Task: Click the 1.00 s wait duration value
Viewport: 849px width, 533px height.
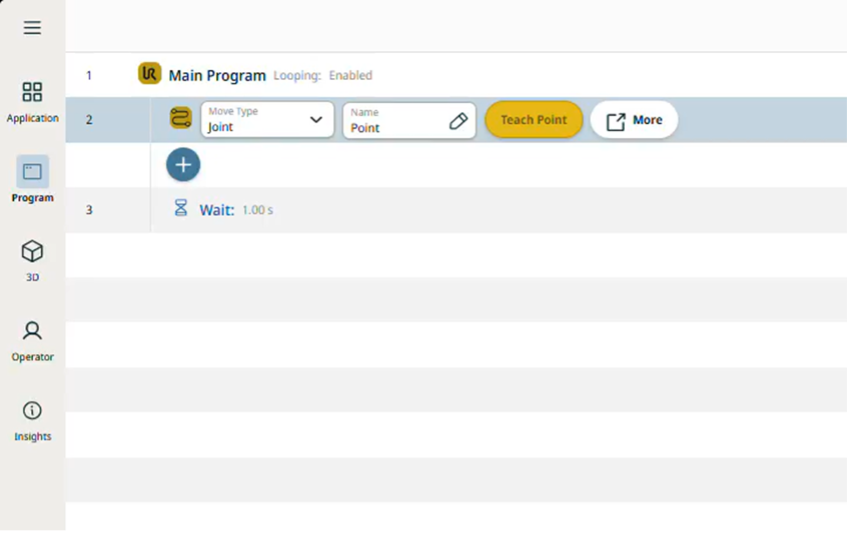Action: click(258, 211)
